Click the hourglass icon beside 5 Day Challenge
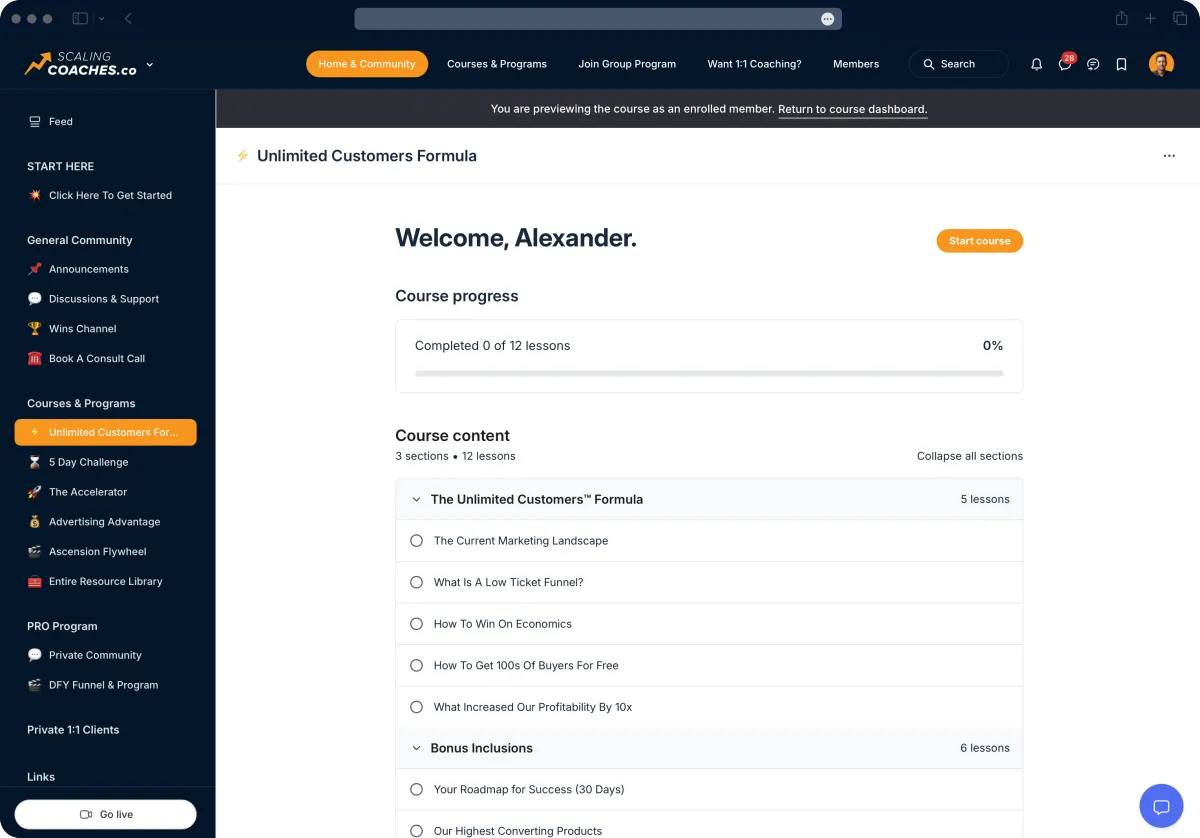The image size is (1200, 838). (x=35, y=462)
